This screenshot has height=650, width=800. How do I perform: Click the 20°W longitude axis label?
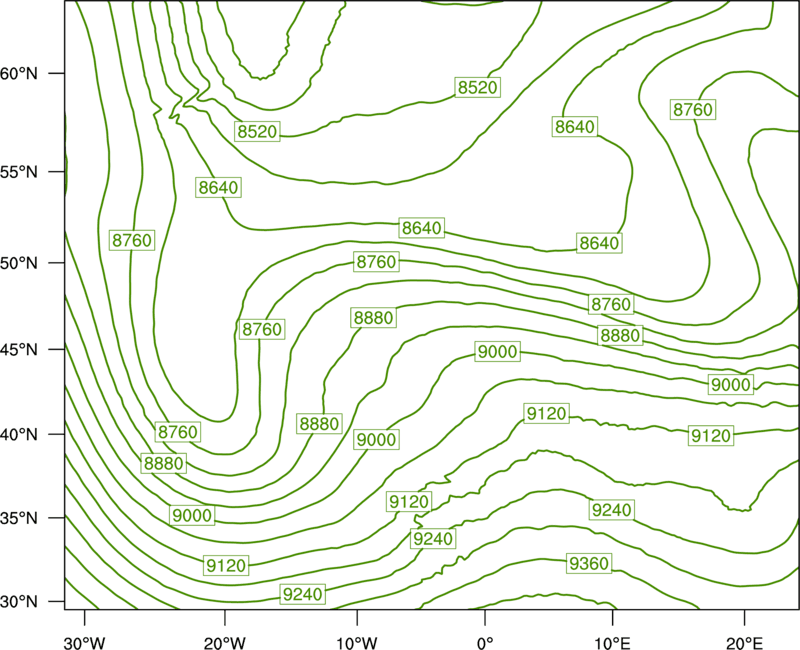point(224,643)
